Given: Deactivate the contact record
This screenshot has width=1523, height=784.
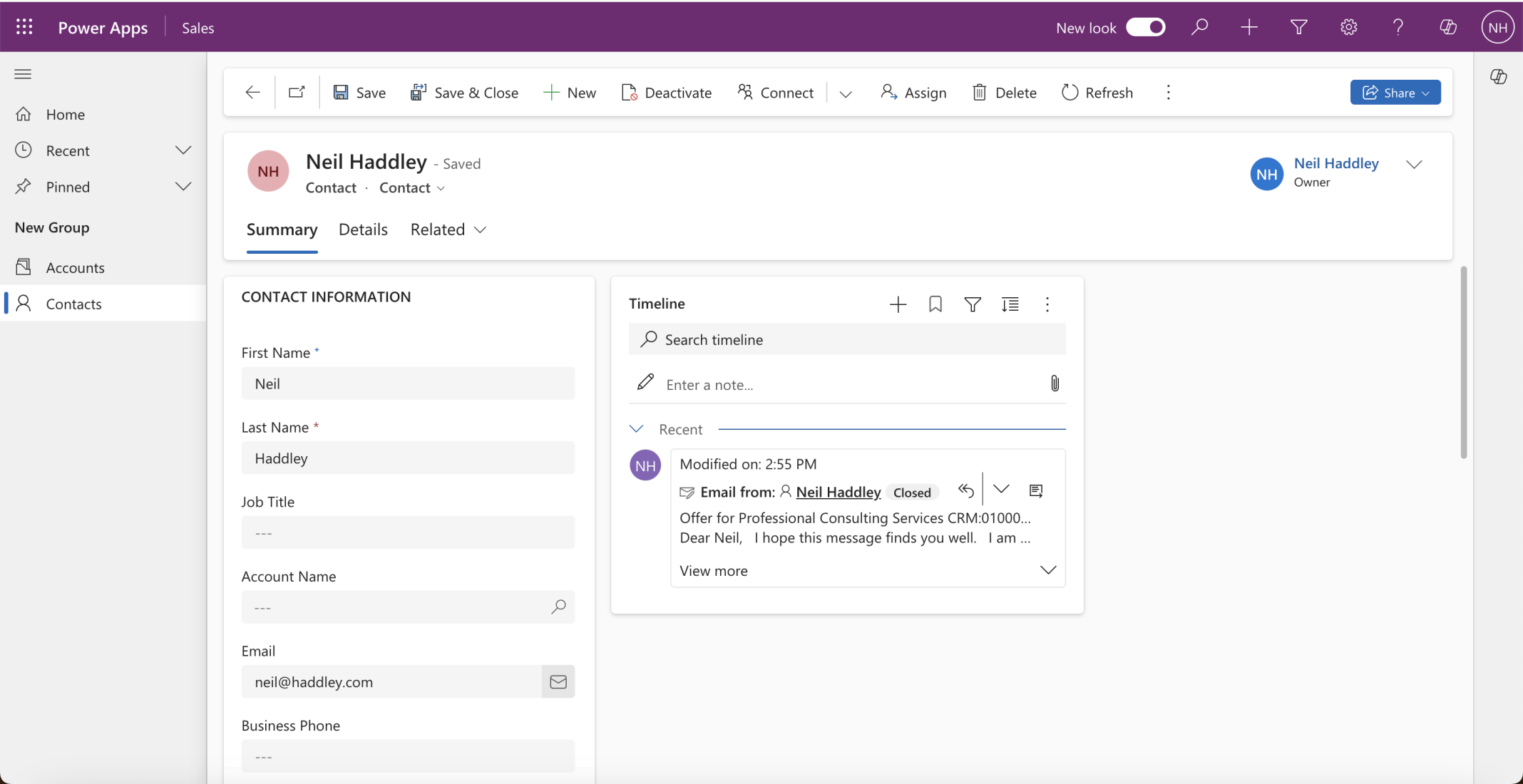Looking at the screenshot, I should coord(666,92).
